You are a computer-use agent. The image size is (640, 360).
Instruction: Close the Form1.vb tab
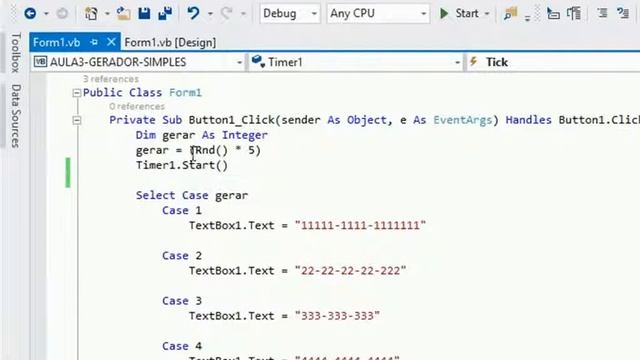pyautogui.click(x=111, y=42)
